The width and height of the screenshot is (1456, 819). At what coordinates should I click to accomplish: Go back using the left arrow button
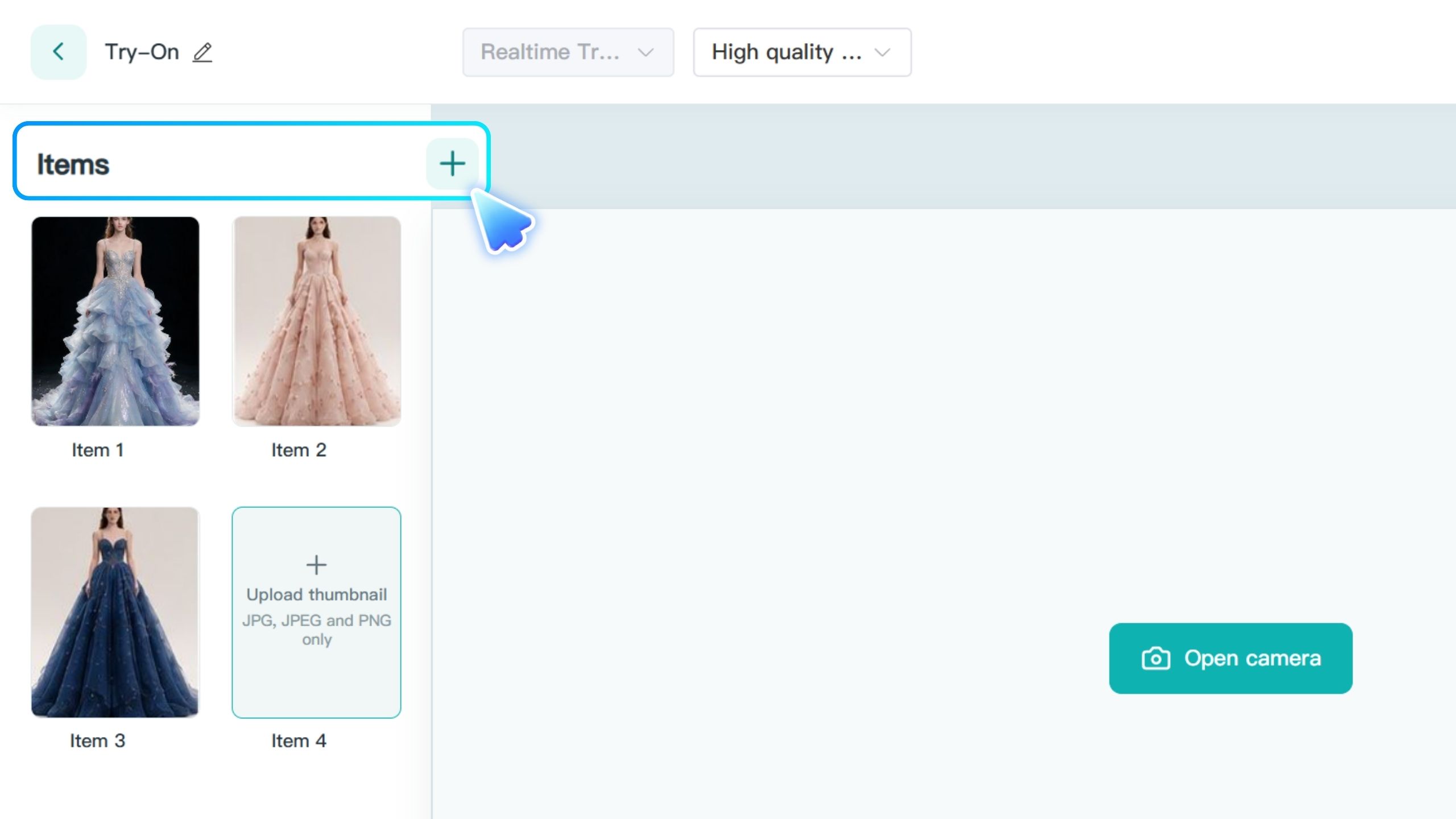click(x=59, y=52)
